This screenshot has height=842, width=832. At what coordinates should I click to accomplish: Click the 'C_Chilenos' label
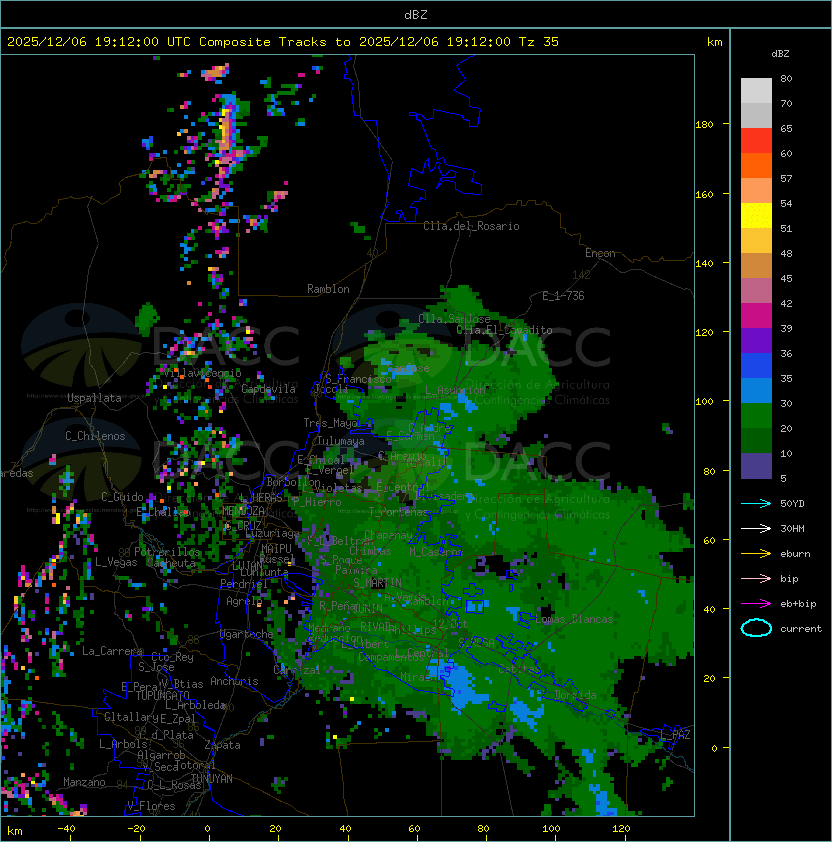pyautogui.click(x=95, y=436)
